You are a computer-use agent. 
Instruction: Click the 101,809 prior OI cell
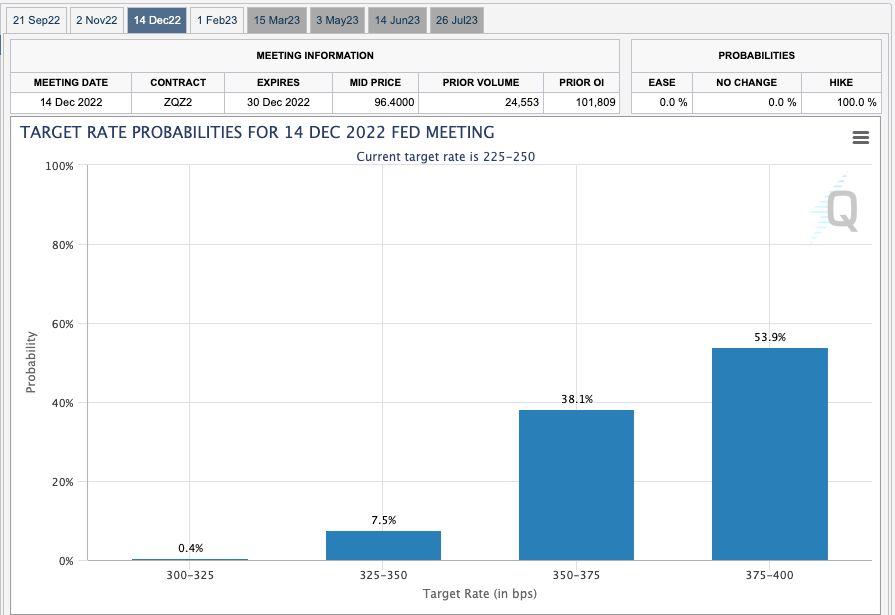pos(581,102)
